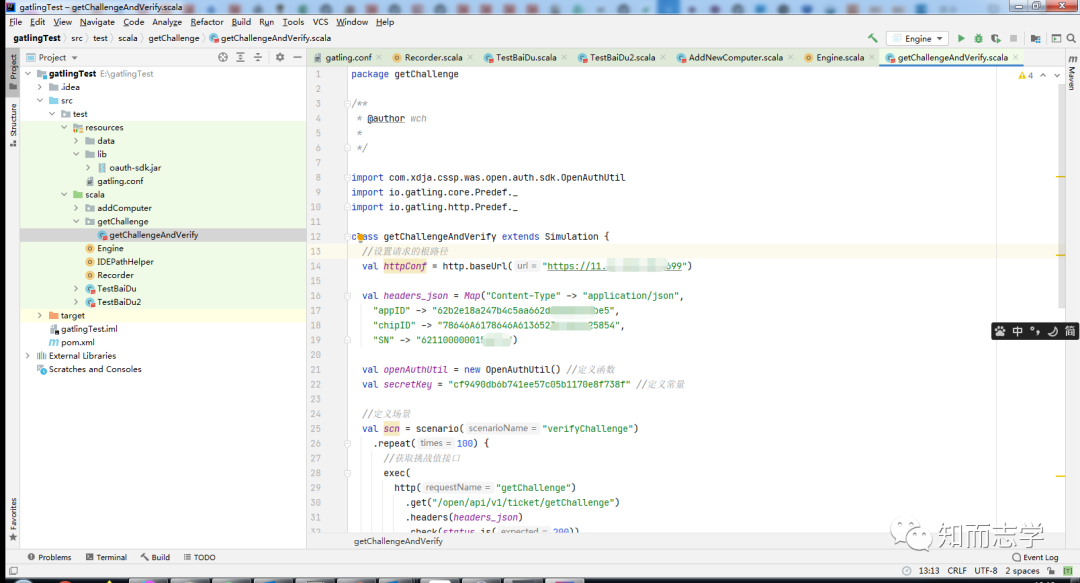1080x583 pixels.
Task: Open the Navigate menu
Action: (97, 22)
